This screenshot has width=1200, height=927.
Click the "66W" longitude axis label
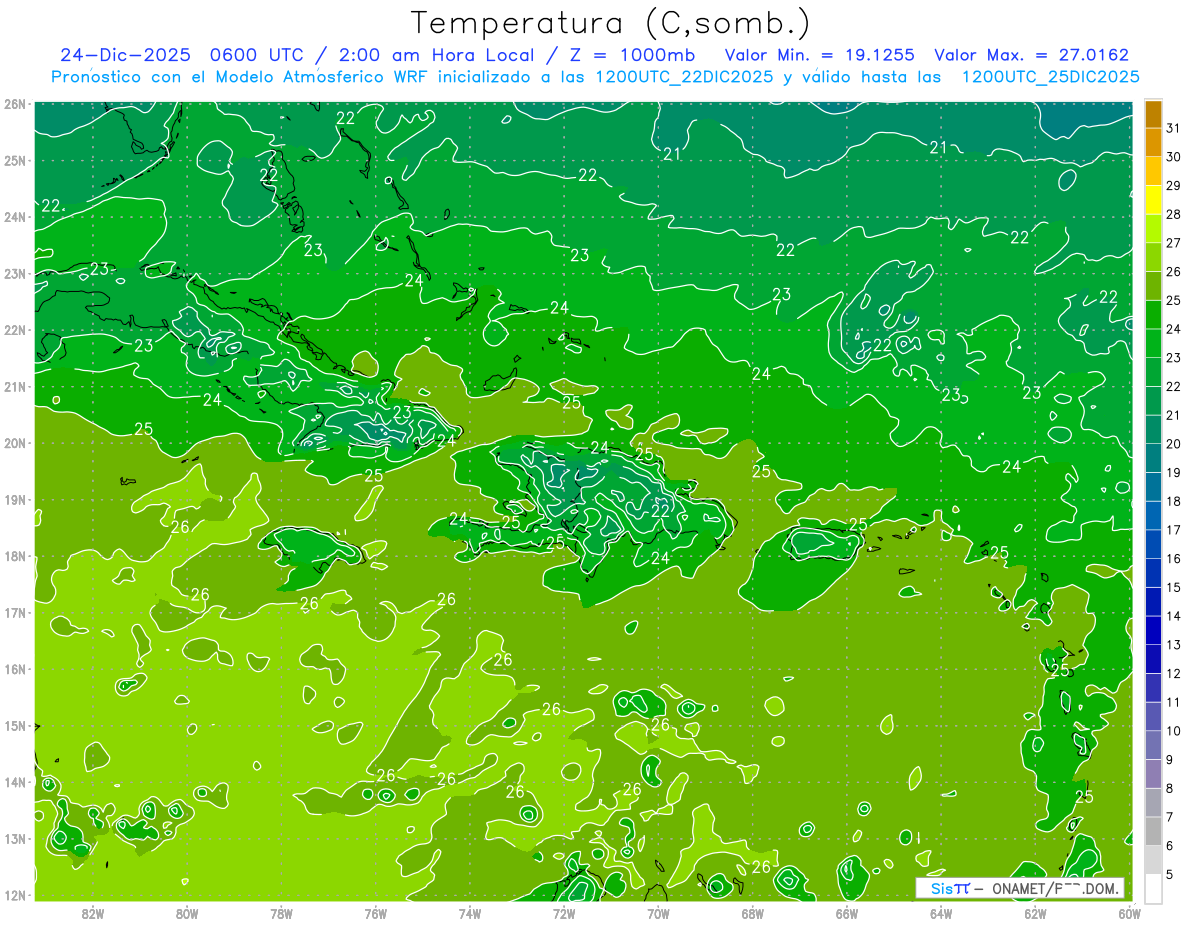[x=847, y=913]
